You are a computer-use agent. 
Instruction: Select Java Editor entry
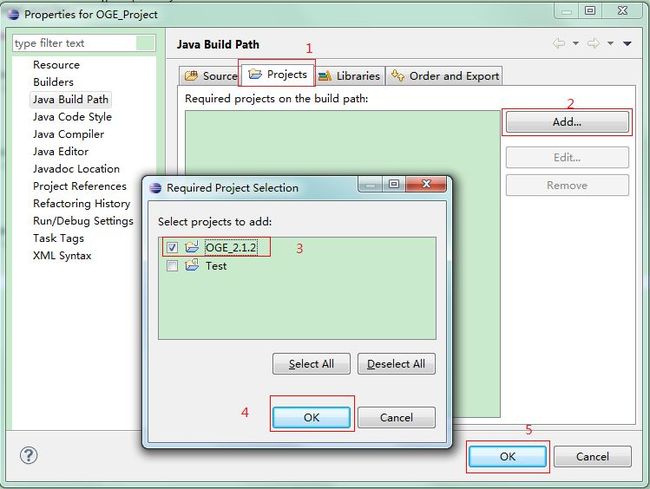[61, 152]
